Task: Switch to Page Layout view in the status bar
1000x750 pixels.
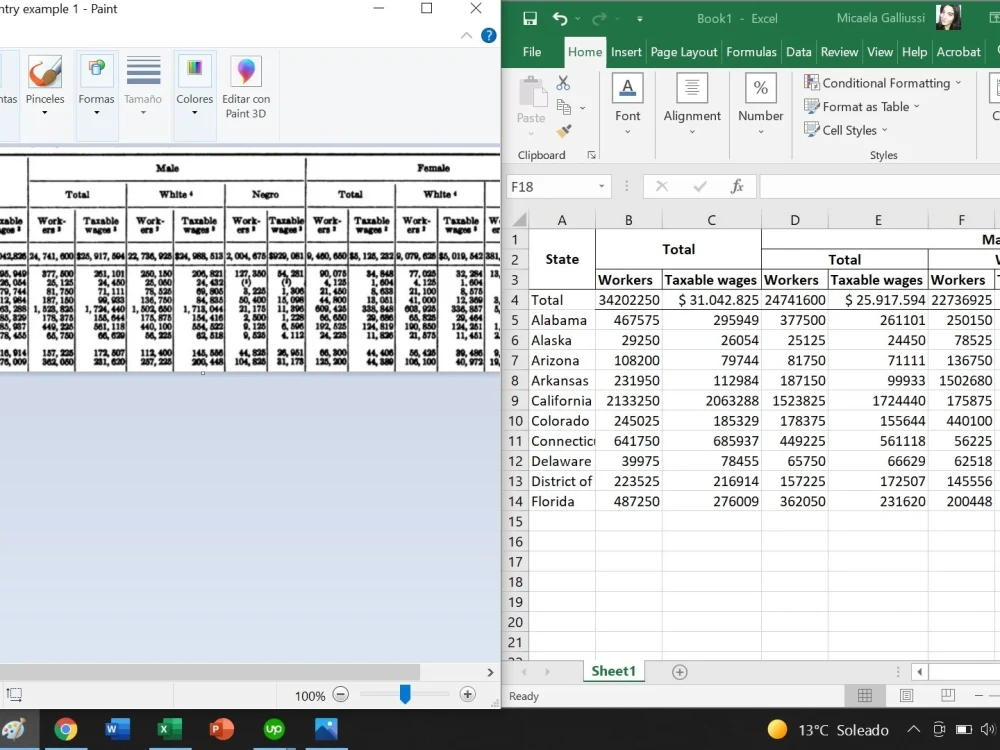Action: pos(906,695)
